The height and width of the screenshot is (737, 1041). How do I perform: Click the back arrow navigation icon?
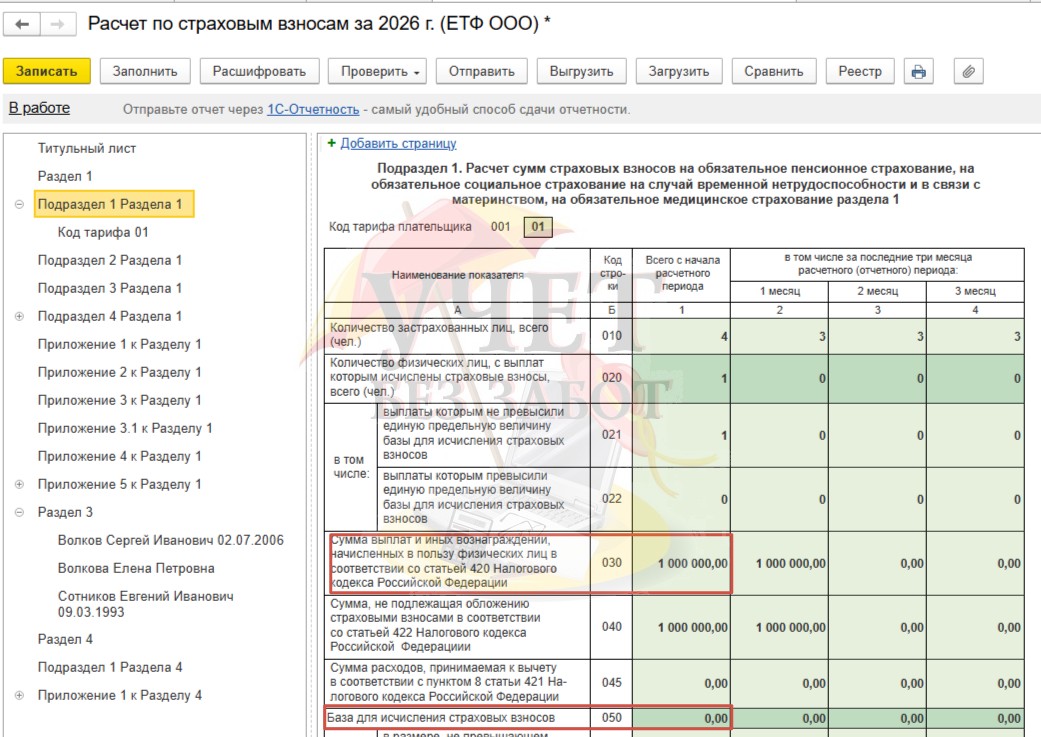(x=22, y=25)
